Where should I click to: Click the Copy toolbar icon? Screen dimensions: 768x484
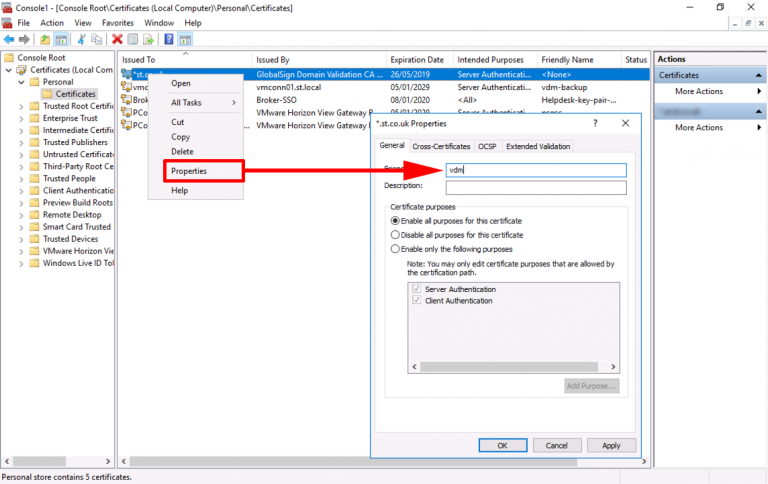[97, 39]
